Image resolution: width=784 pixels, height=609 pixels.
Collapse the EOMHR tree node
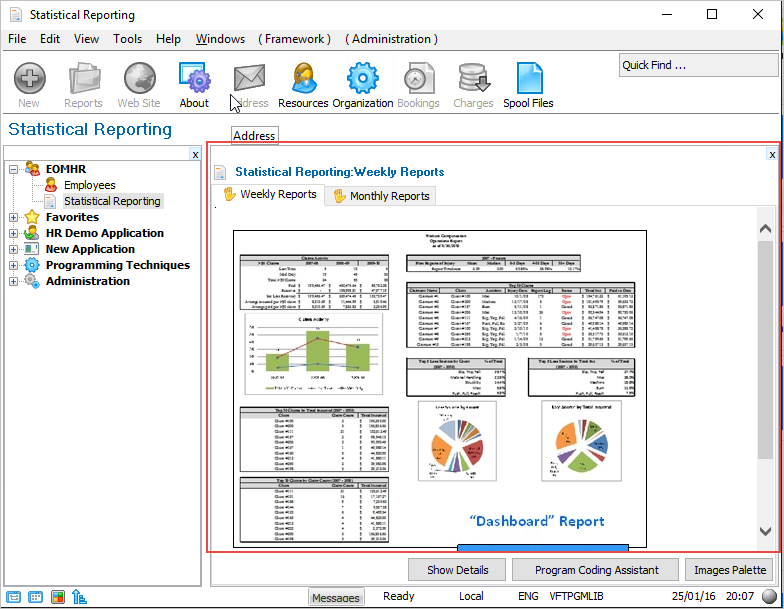[14, 169]
